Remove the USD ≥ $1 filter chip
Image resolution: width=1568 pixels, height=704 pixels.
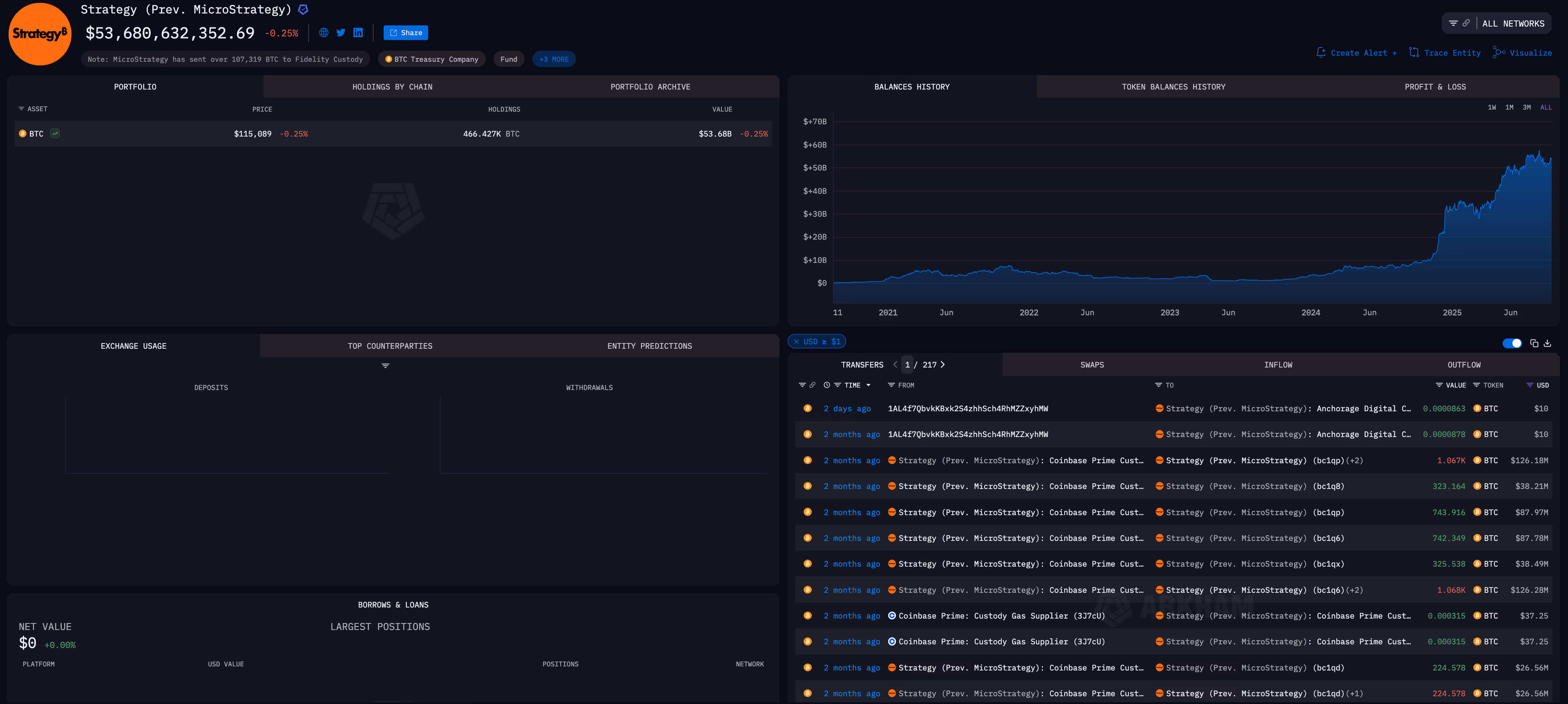click(797, 342)
